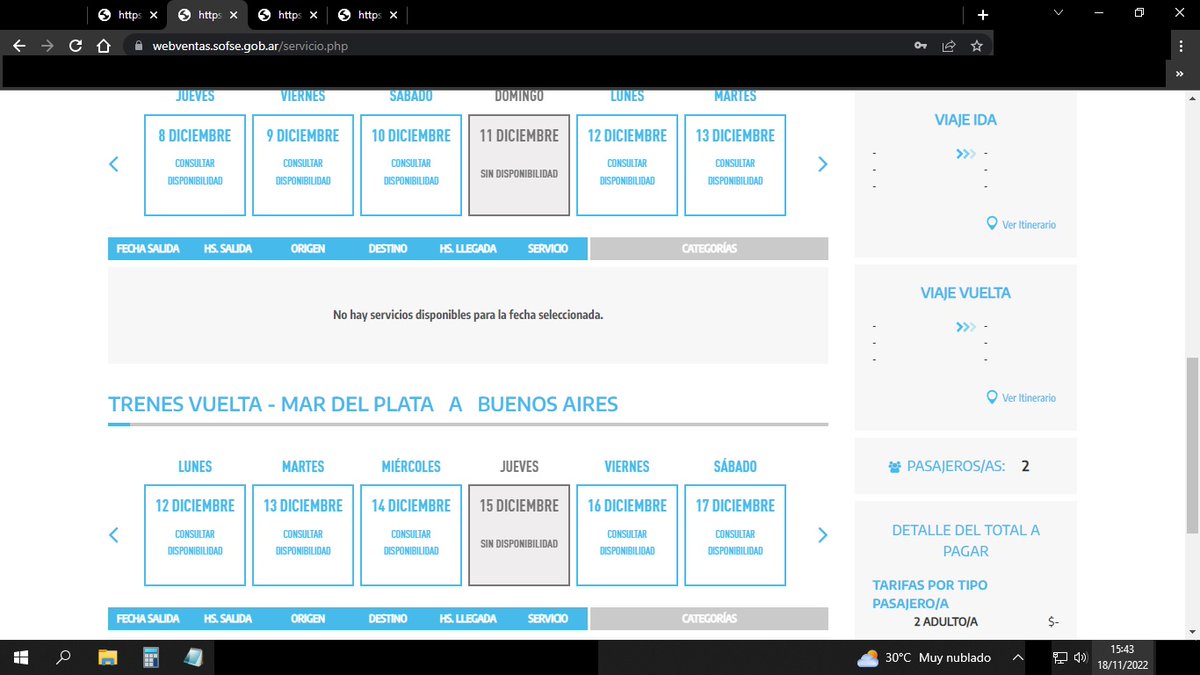Screen dimensions: 1200x675
Task: Select return 14 Diciembre card
Action: [x=411, y=535]
